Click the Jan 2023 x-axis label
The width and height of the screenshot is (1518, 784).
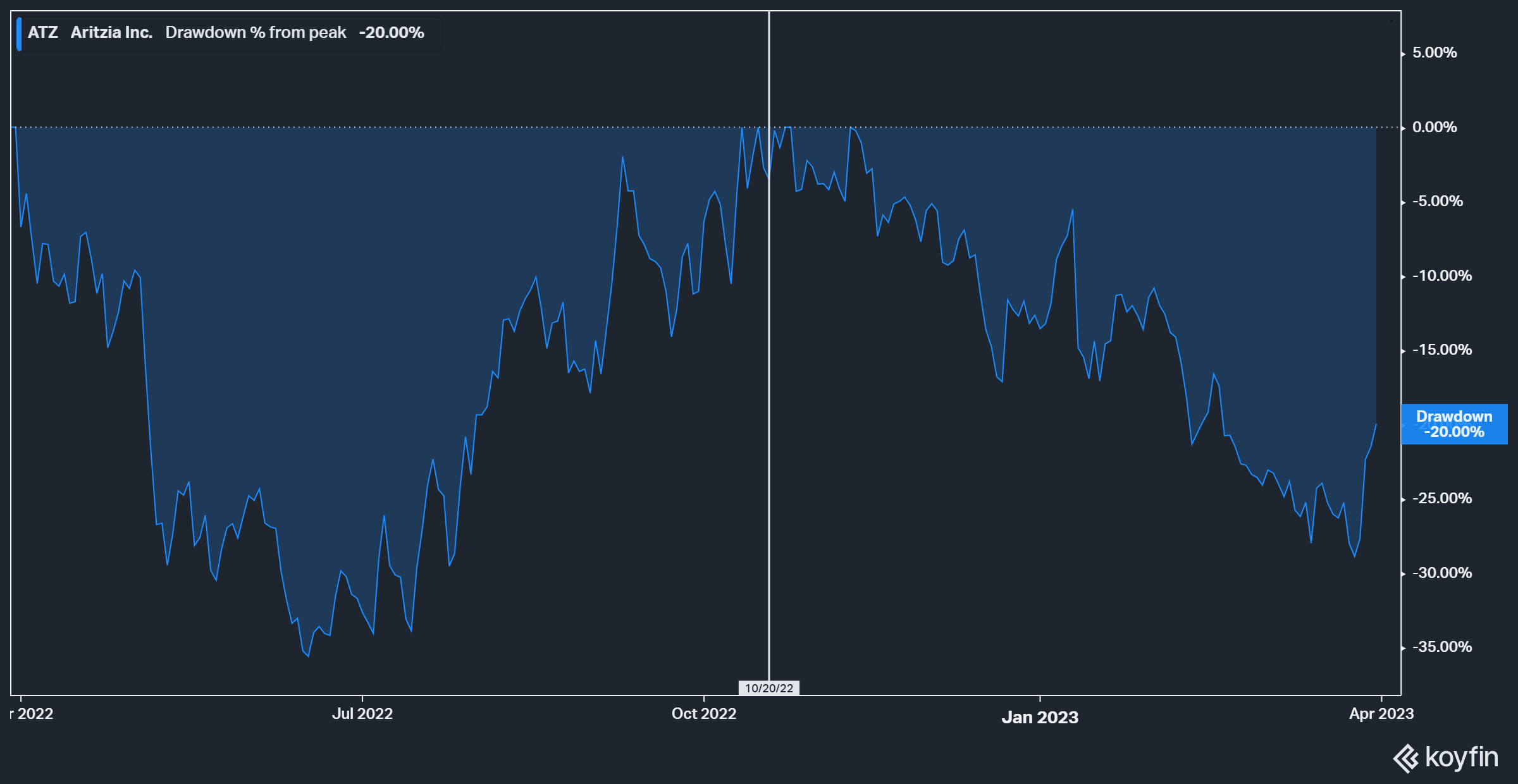(x=1040, y=717)
